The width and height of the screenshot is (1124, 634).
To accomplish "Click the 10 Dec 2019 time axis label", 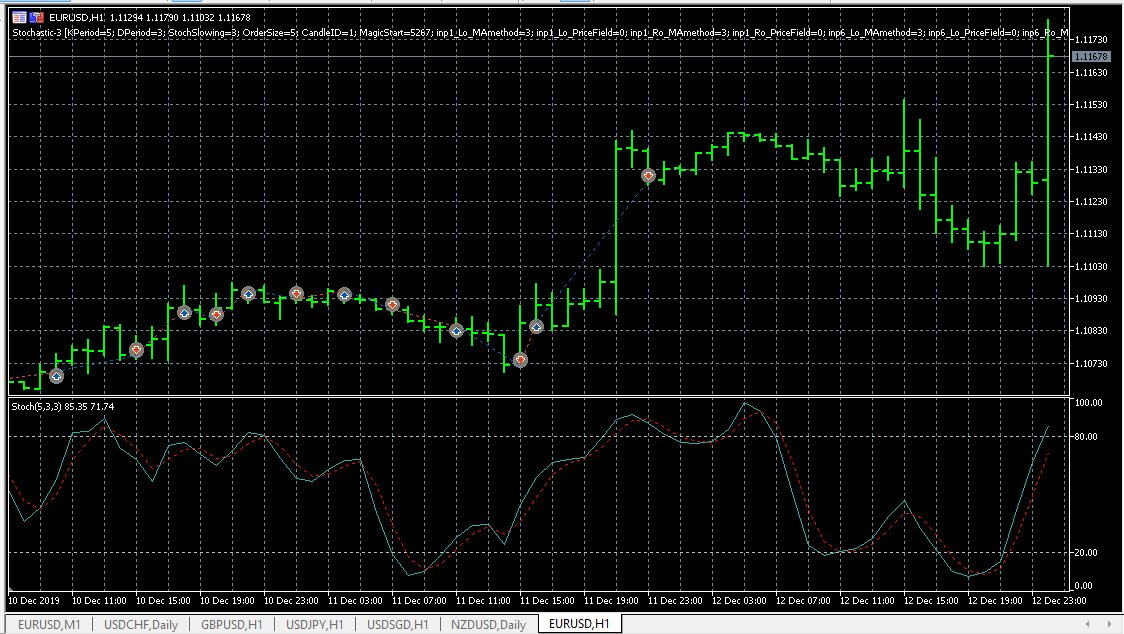I will coord(34,600).
